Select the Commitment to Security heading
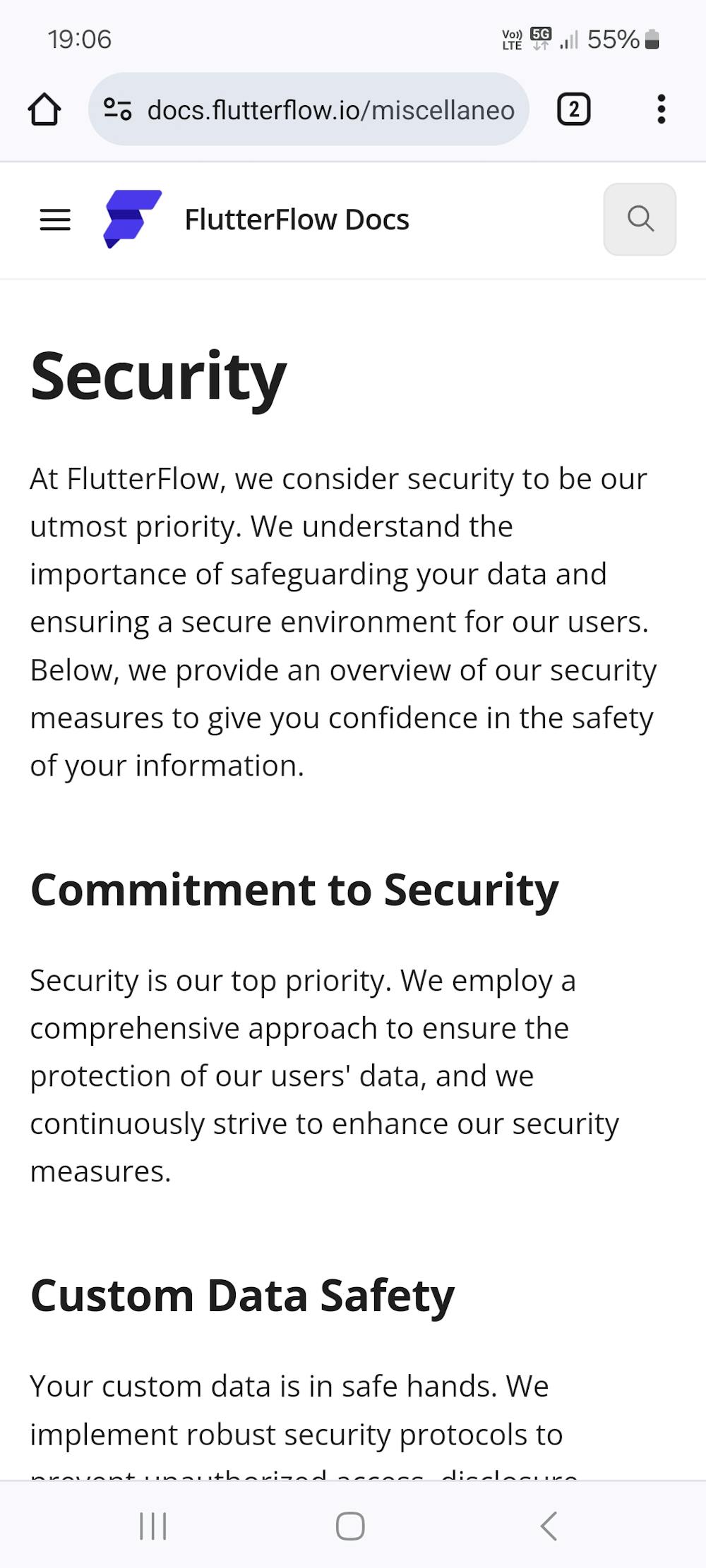 coord(294,889)
